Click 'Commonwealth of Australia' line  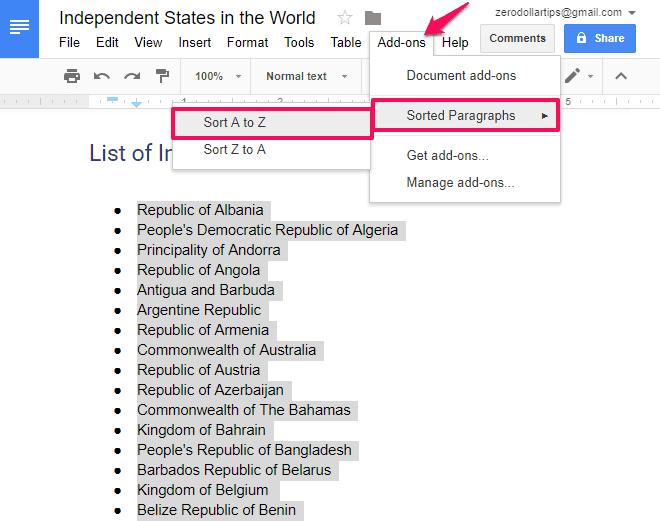(226, 350)
